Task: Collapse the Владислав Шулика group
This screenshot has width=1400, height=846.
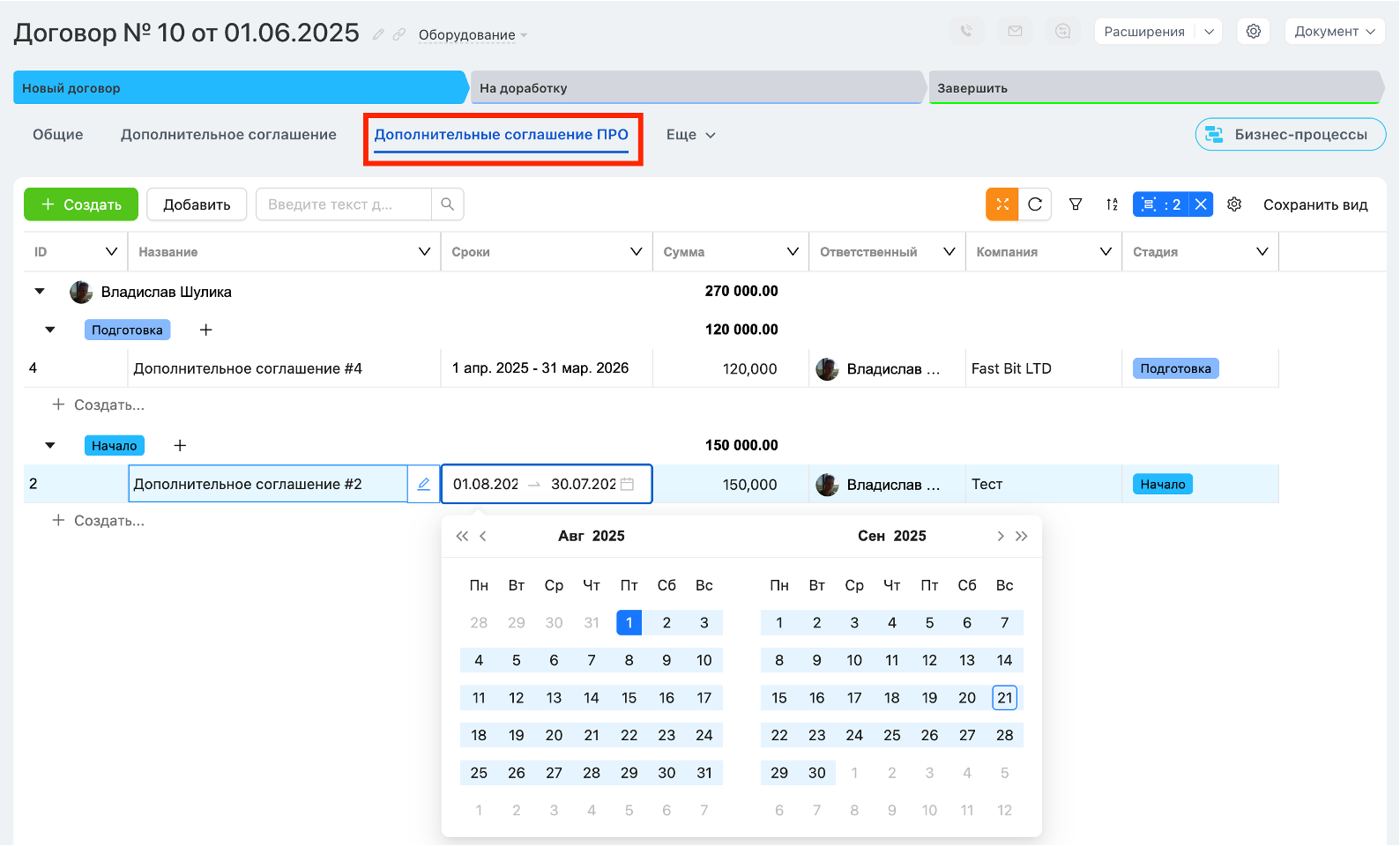Action: pyautogui.click(x=40, y=291)
